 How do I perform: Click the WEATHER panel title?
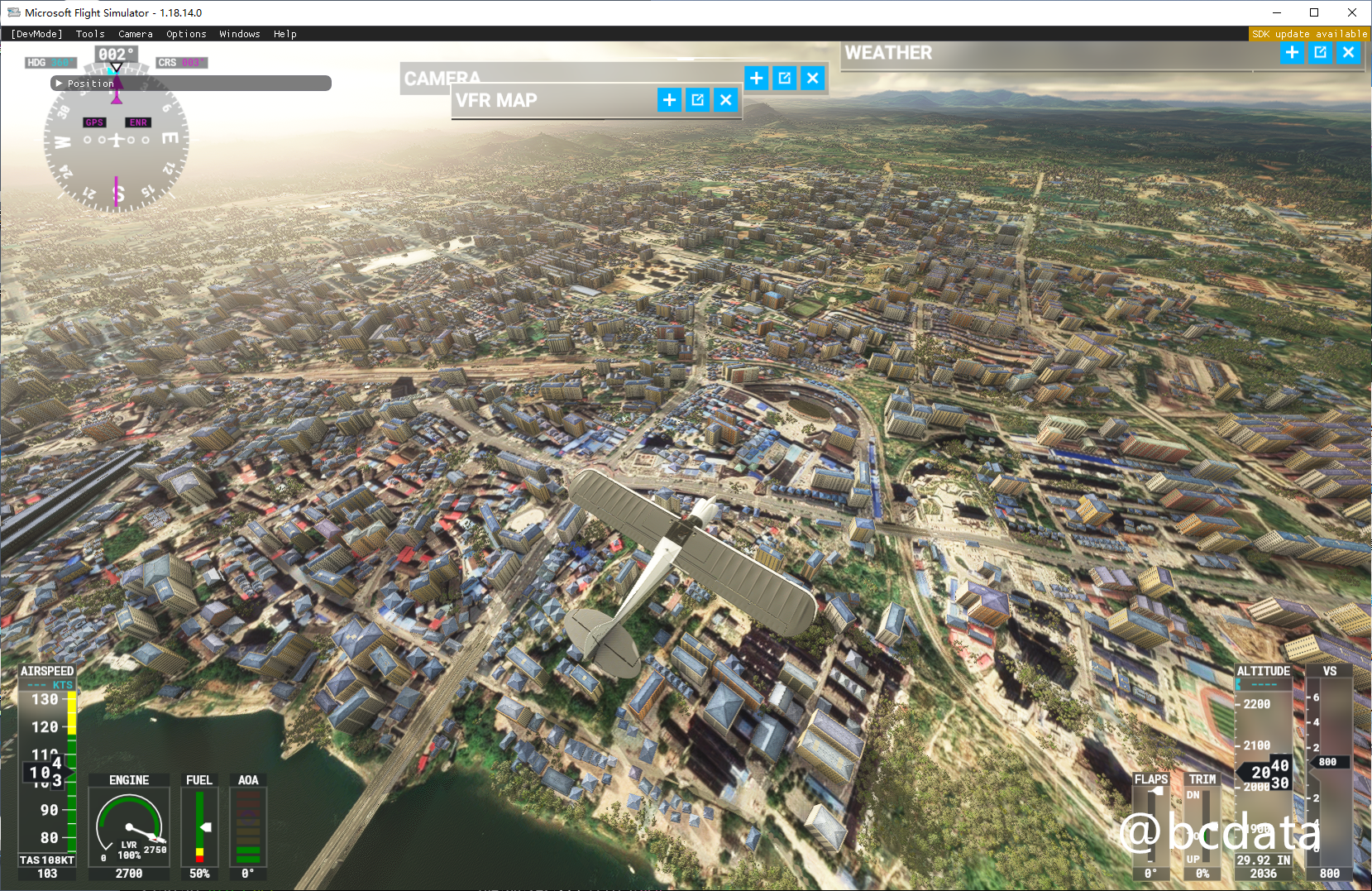[888, 53]
